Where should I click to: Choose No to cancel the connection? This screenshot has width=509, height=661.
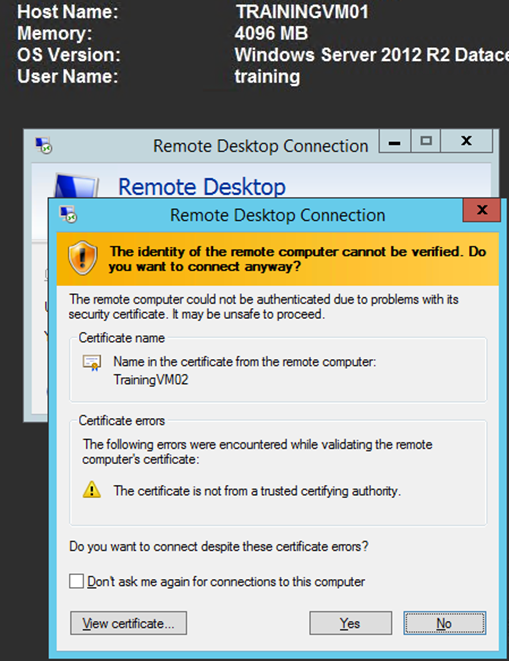point(444,623)
